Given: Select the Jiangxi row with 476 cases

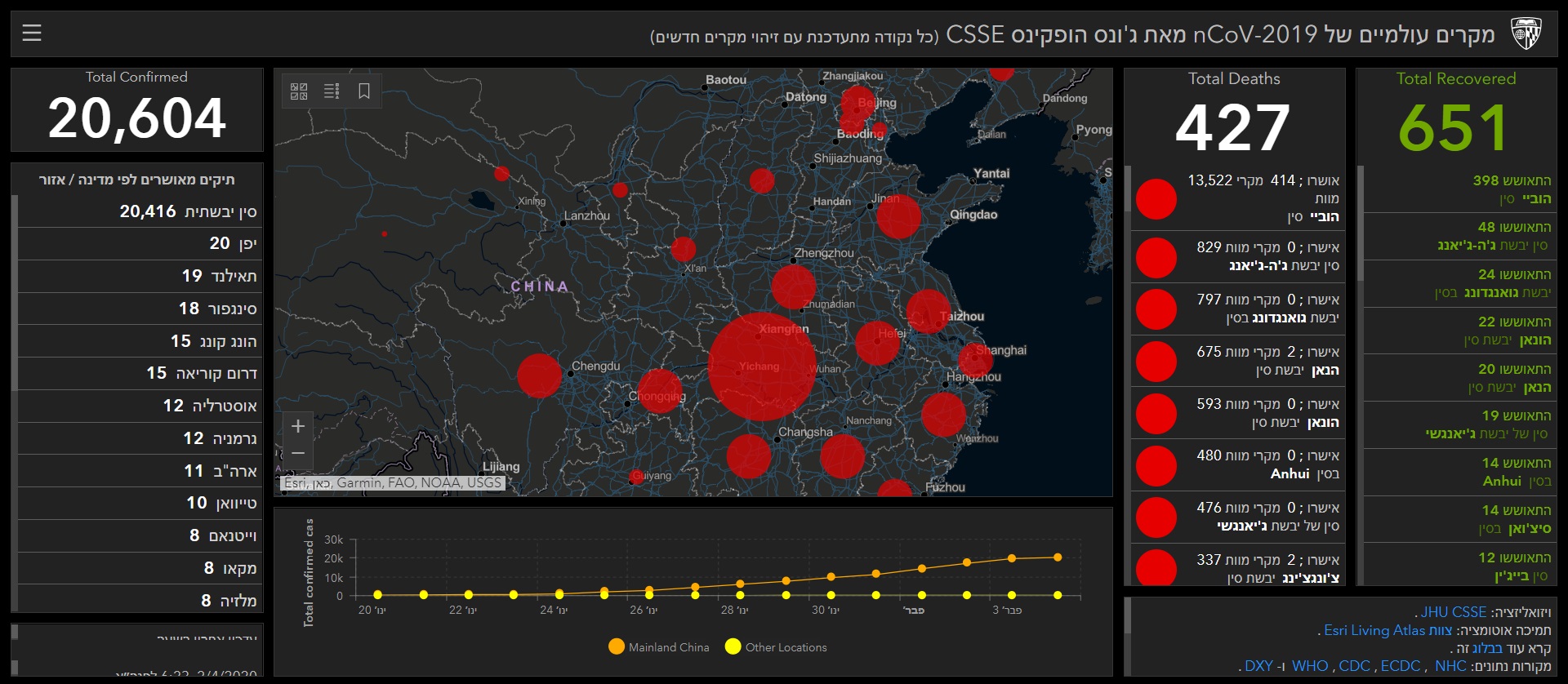Looking at the screenshot, I should pos(1236,517).
